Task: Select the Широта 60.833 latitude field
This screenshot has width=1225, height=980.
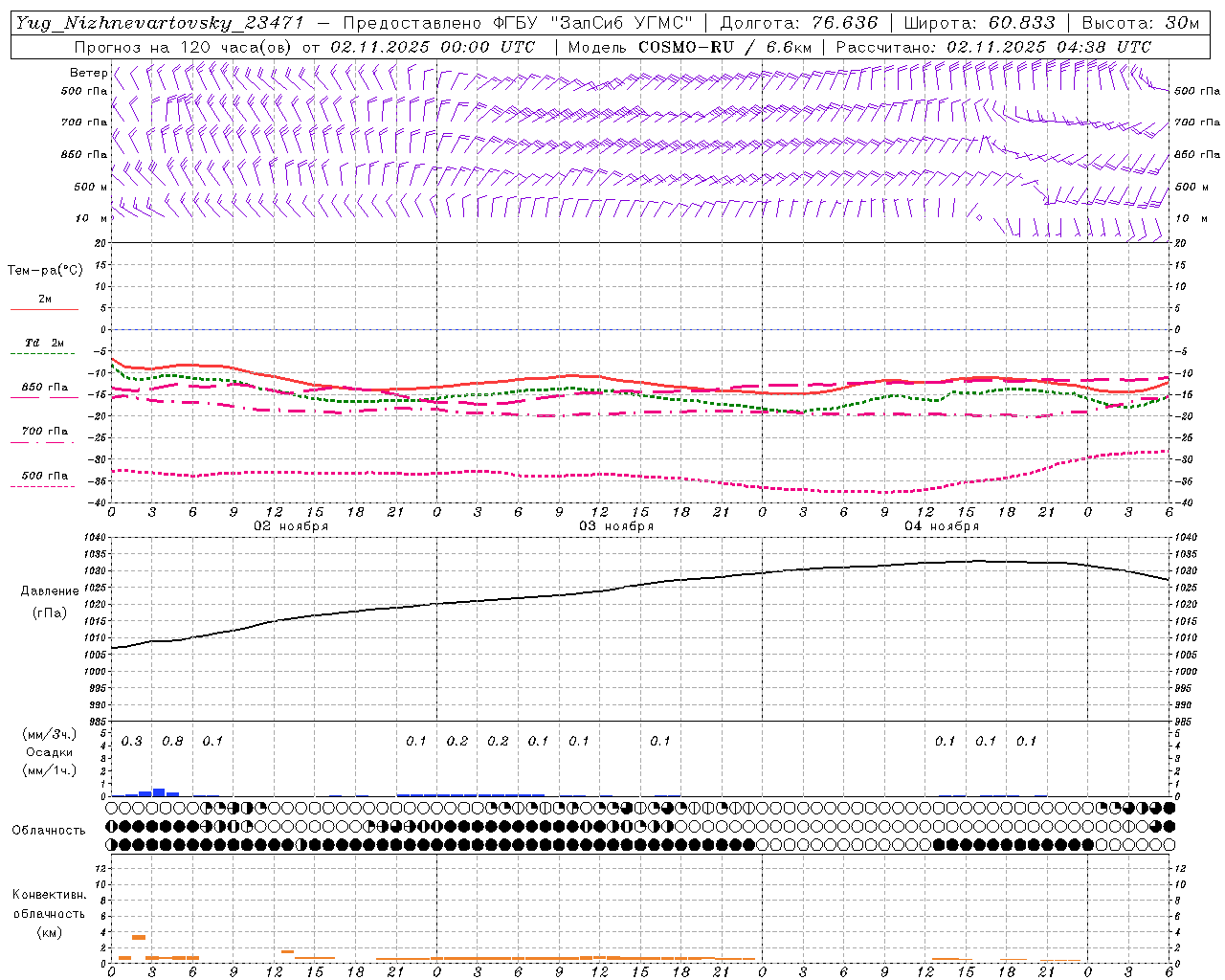Action: click(x=979, y=23)
